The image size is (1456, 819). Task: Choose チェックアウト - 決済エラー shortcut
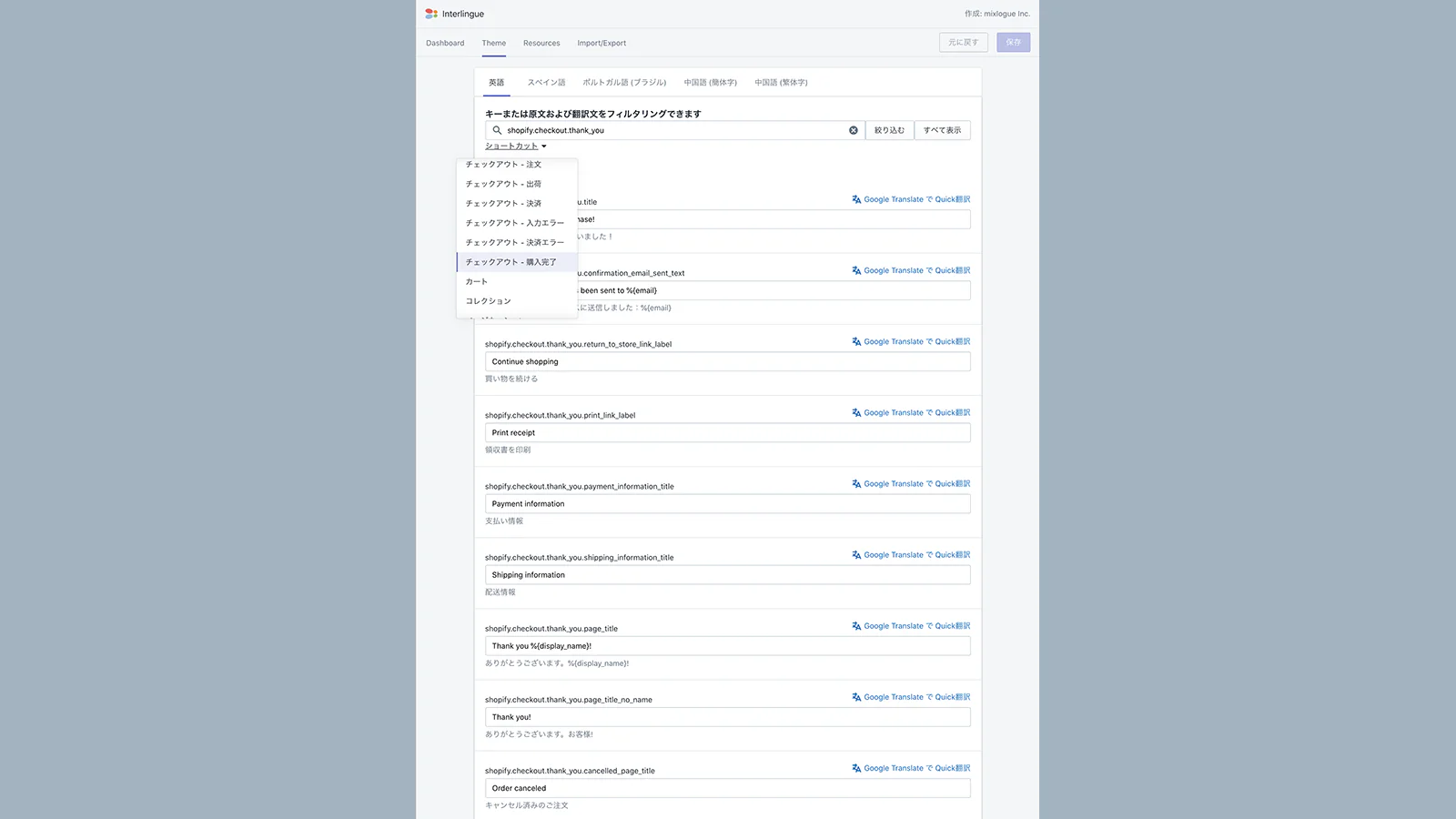(517, 242)
